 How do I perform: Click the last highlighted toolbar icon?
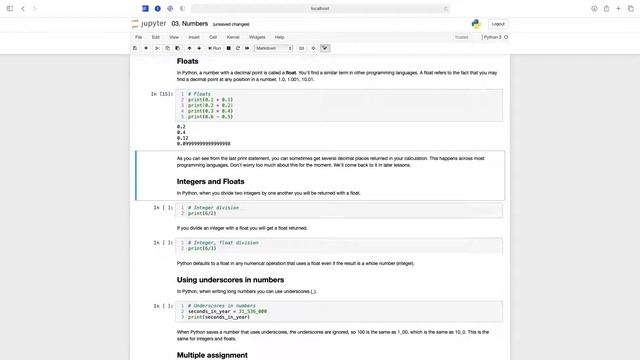click(325, 48)
